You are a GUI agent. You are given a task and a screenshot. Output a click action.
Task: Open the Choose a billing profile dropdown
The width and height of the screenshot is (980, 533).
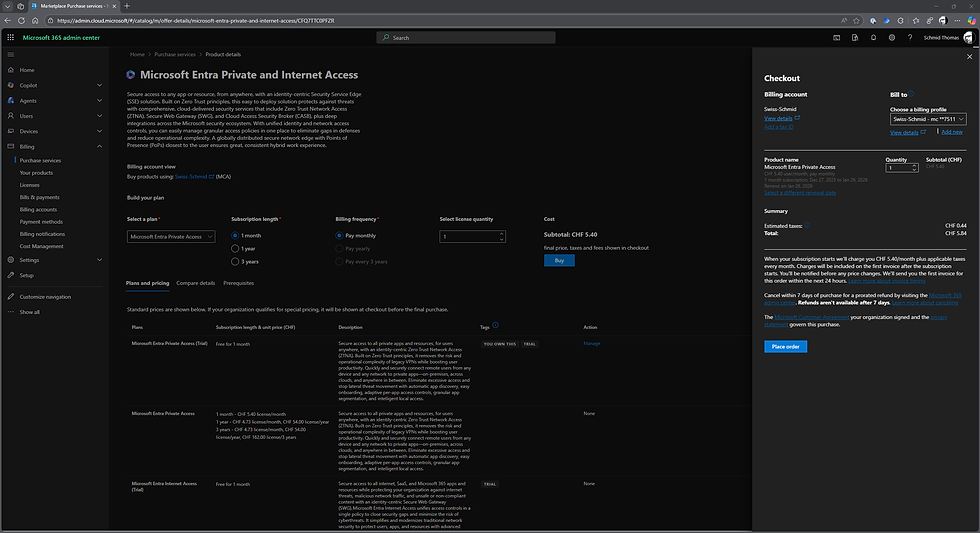click(x=928, y=119)
